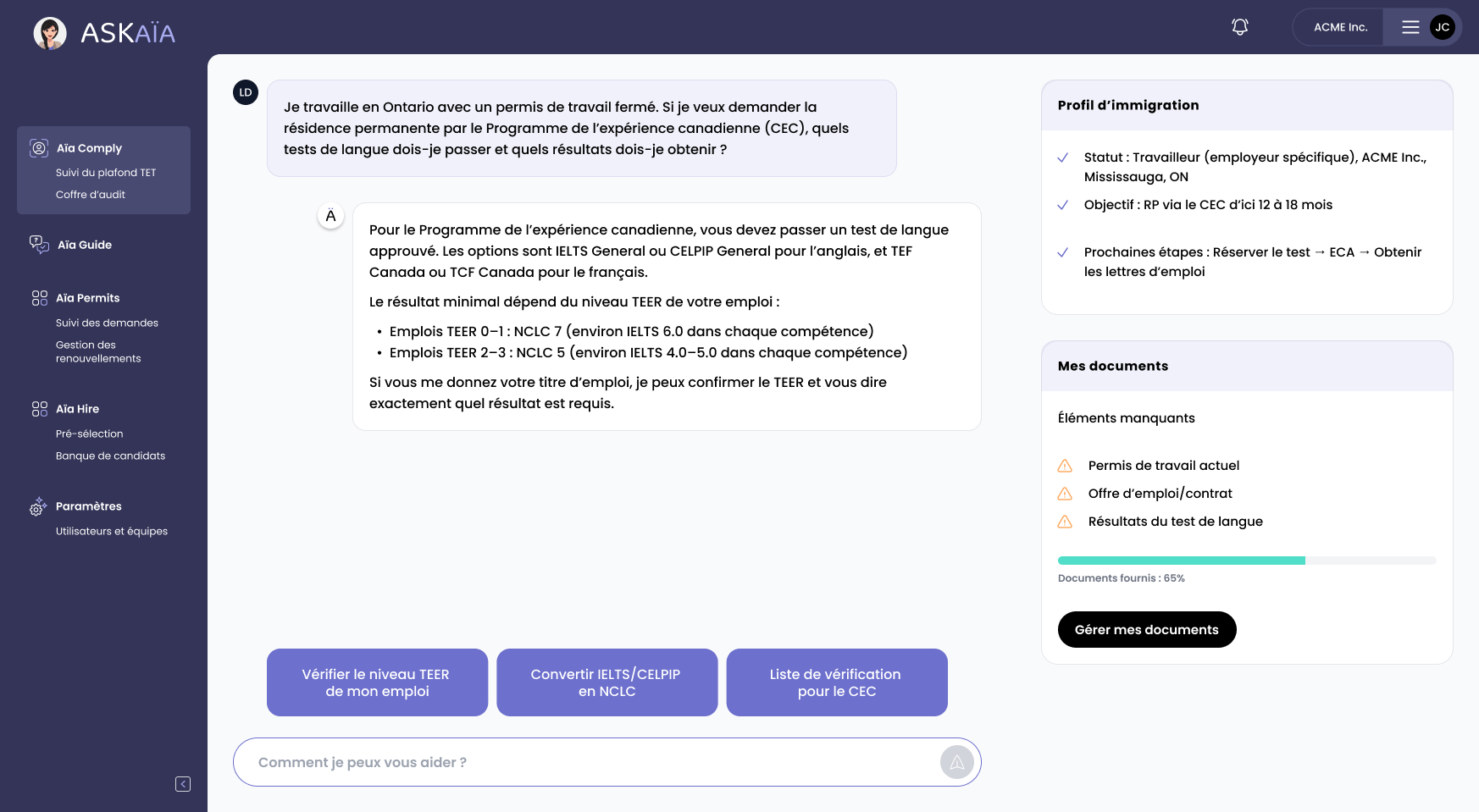This screenshot has width=1479, height=812.
Task: Collapse the sidebar with the bottom chevron
Action: (182, 783)
